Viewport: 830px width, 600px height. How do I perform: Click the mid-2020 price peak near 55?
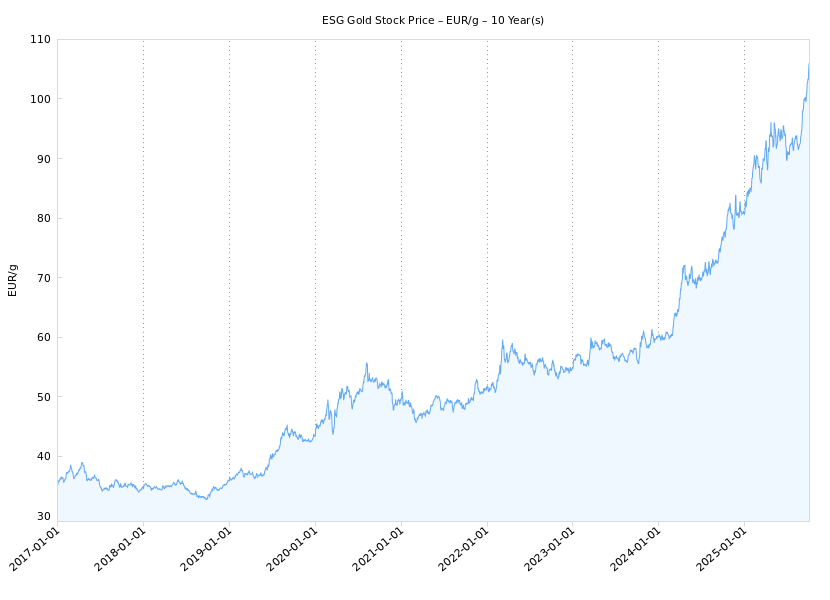tap(366, 364)
